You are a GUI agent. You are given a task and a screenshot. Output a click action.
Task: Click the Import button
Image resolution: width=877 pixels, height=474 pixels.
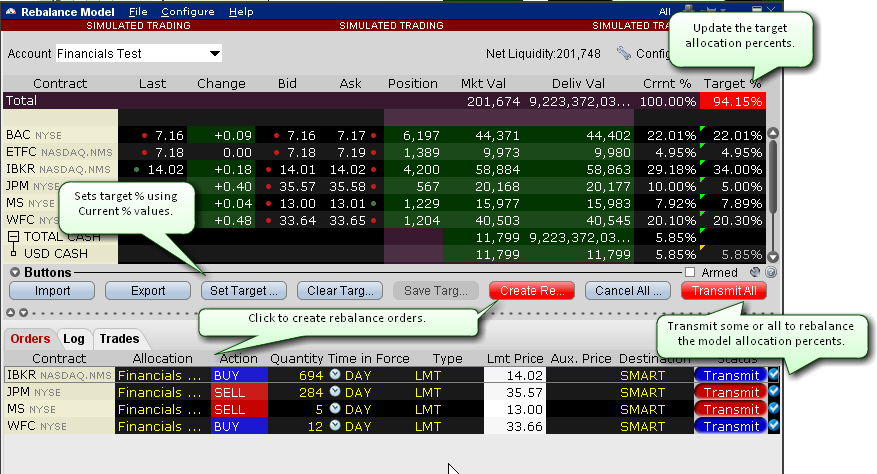[52, 291]
